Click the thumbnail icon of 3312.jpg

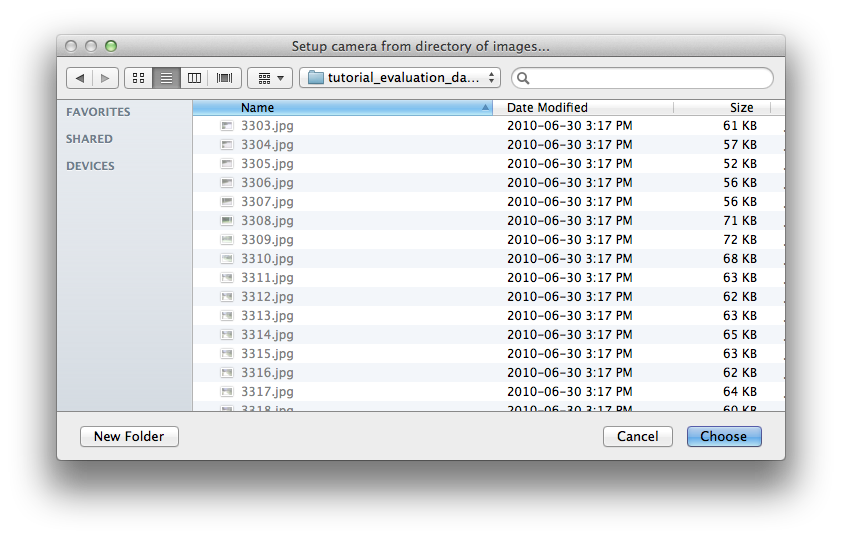pos(227,297)
